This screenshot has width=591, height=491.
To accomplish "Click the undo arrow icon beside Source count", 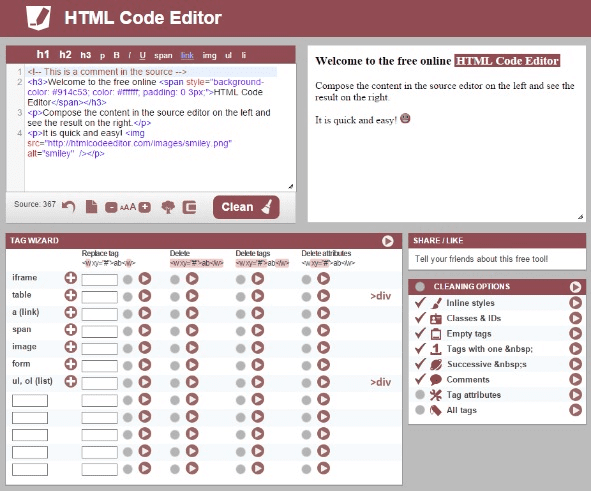I will coord(69,206).
